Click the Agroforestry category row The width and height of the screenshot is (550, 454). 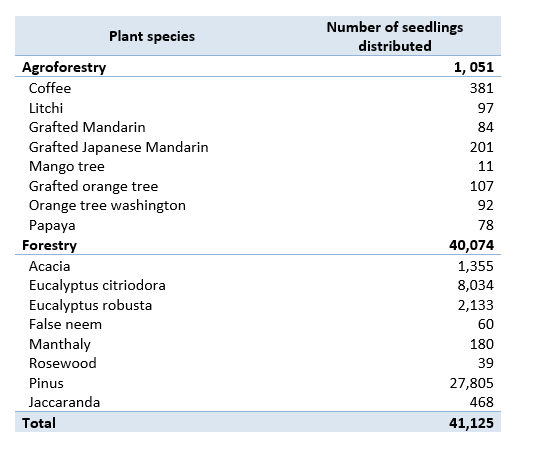click(x=258, y=67)
